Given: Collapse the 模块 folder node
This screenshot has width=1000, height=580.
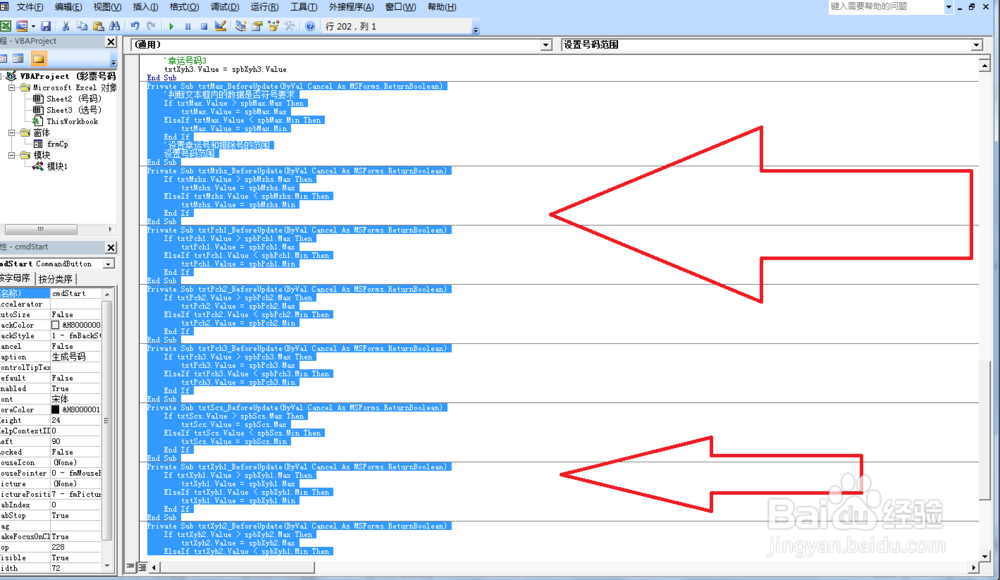Looking at the screenshot, I should (11, 155).
